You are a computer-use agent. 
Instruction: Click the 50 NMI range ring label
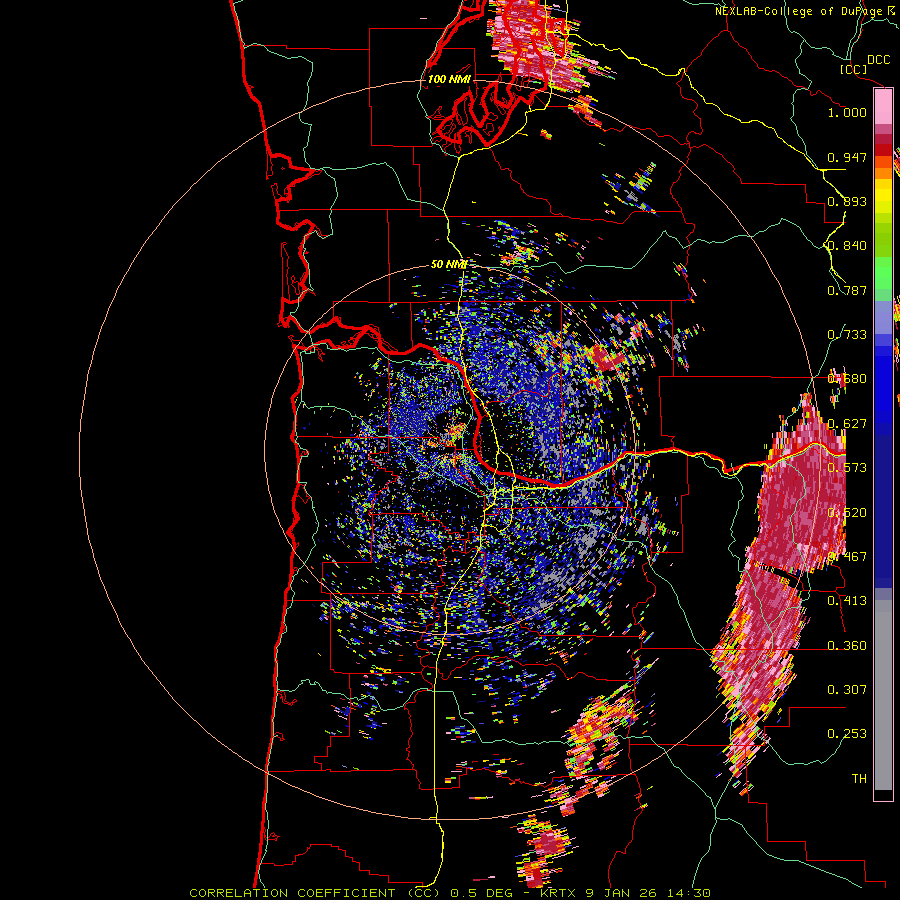pyautogui.click(x=448, y=265)
